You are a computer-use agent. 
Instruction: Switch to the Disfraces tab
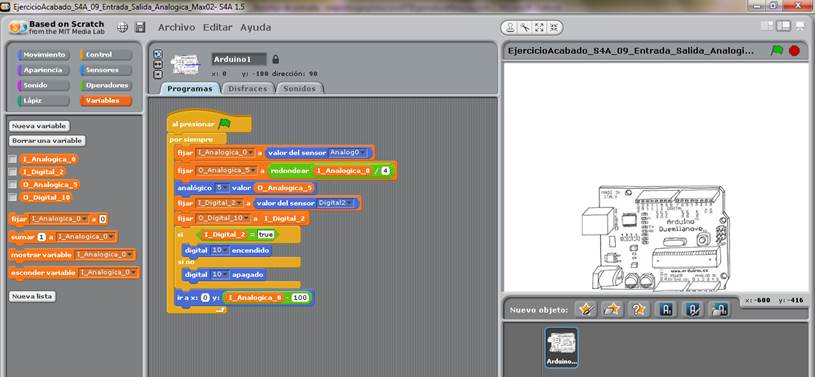tap(248, 89)
